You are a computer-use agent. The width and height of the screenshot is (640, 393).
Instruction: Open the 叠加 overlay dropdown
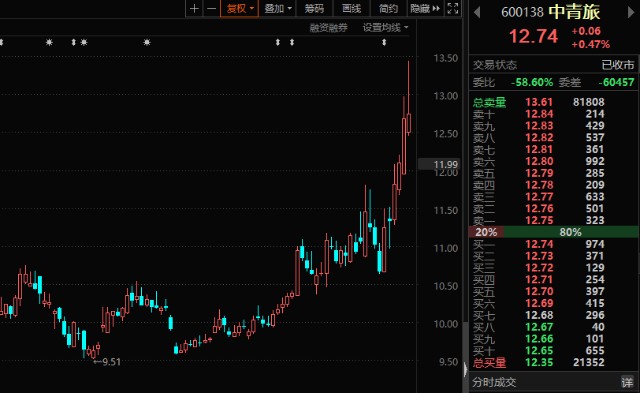click(278, 8)
